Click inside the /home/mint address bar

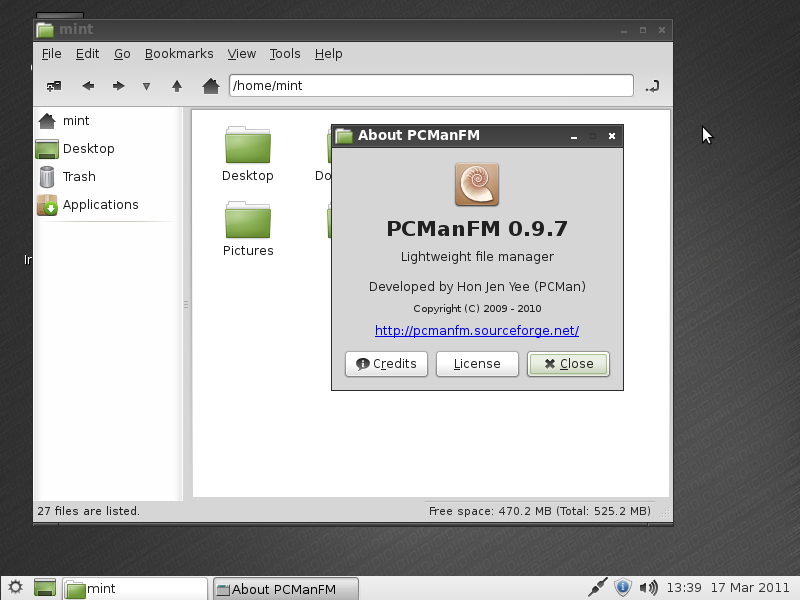430,85
